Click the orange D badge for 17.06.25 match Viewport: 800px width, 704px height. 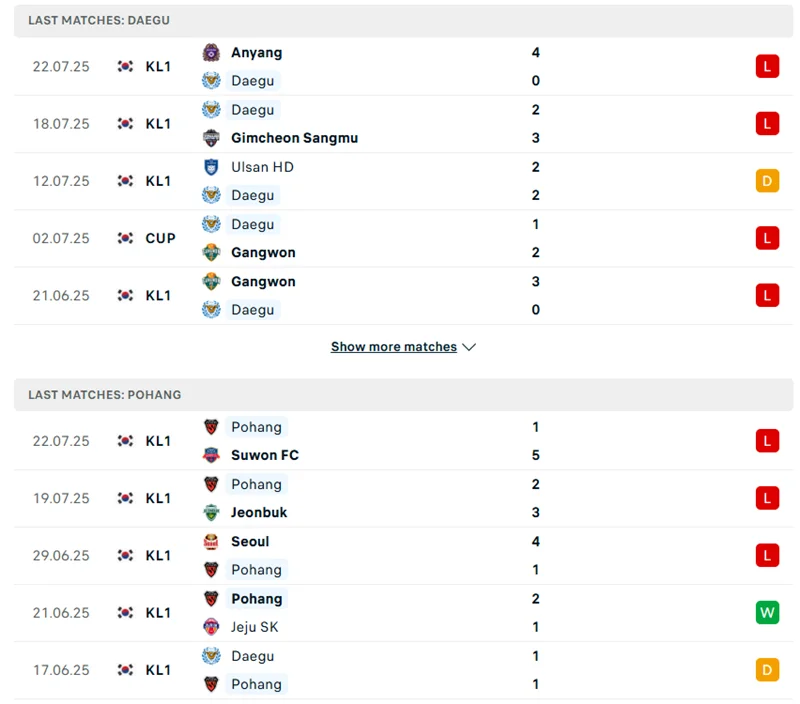click(x=767, y=670)
